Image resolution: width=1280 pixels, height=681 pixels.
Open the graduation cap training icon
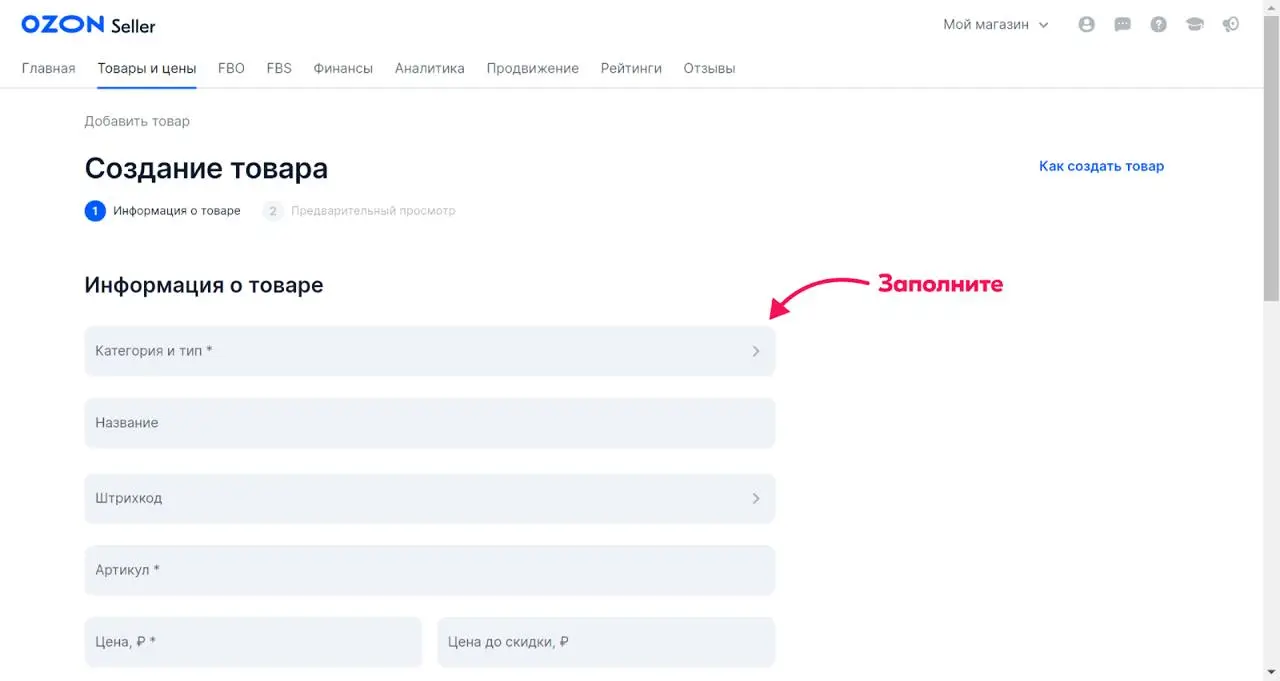coord(1195,25)
